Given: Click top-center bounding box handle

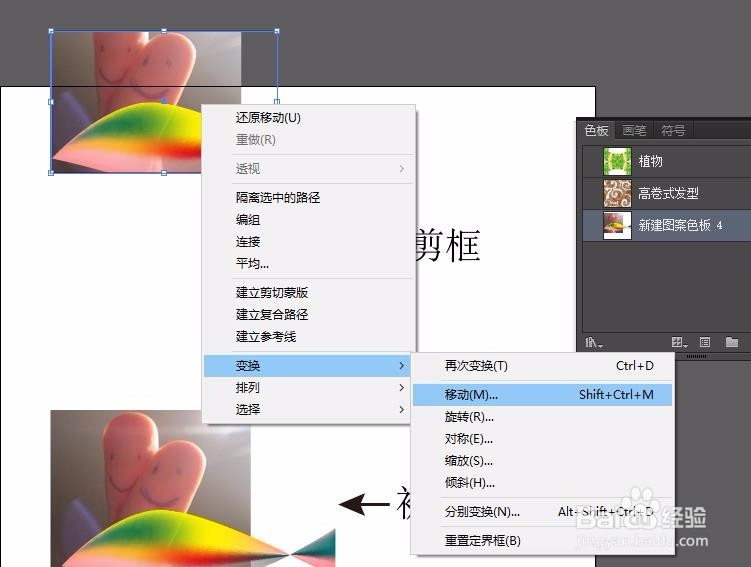Looking at the screenshot, I should pos(164,31).
